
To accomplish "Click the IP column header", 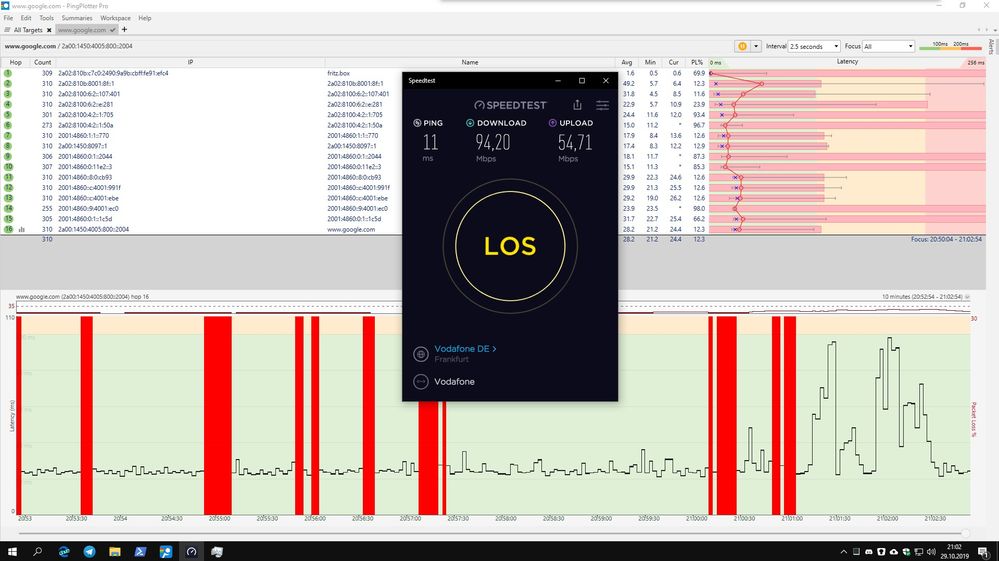I will [x=190, y=62].
